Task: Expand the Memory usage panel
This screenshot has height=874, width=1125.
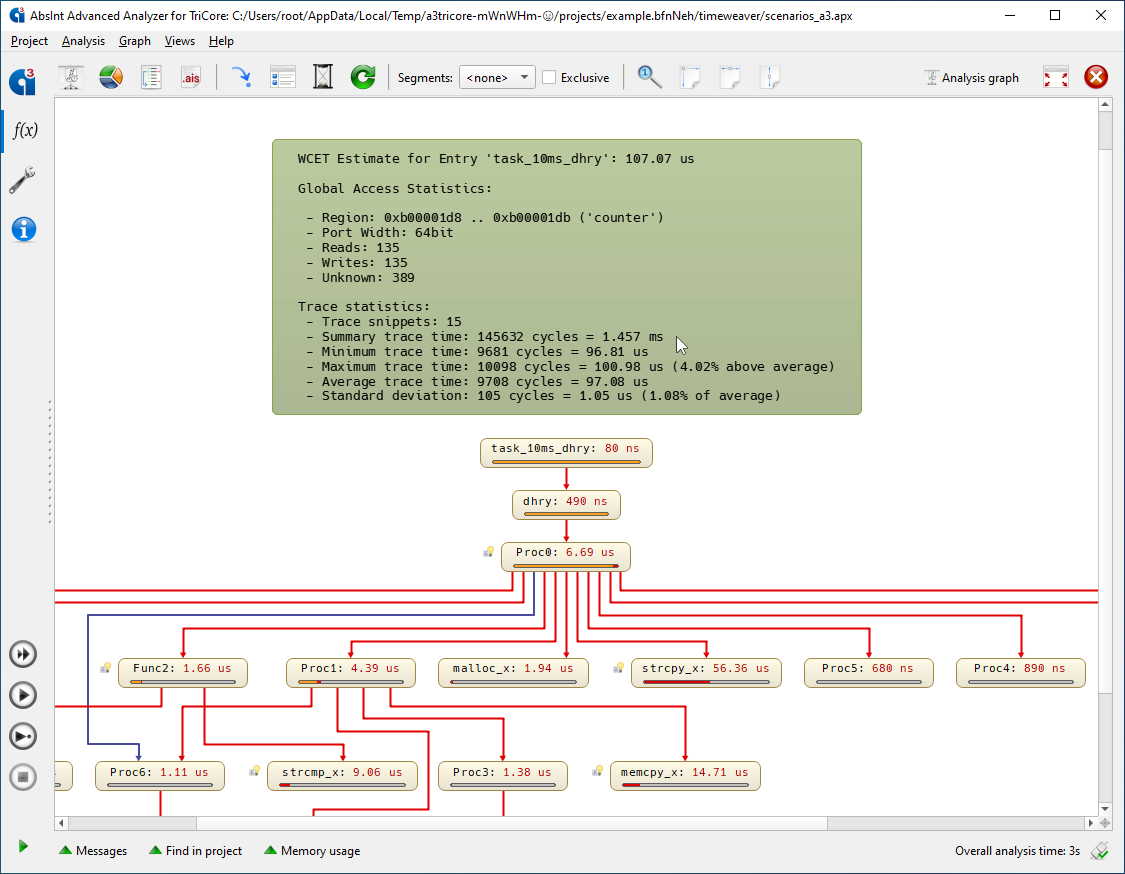Action: tap(312, 851)
